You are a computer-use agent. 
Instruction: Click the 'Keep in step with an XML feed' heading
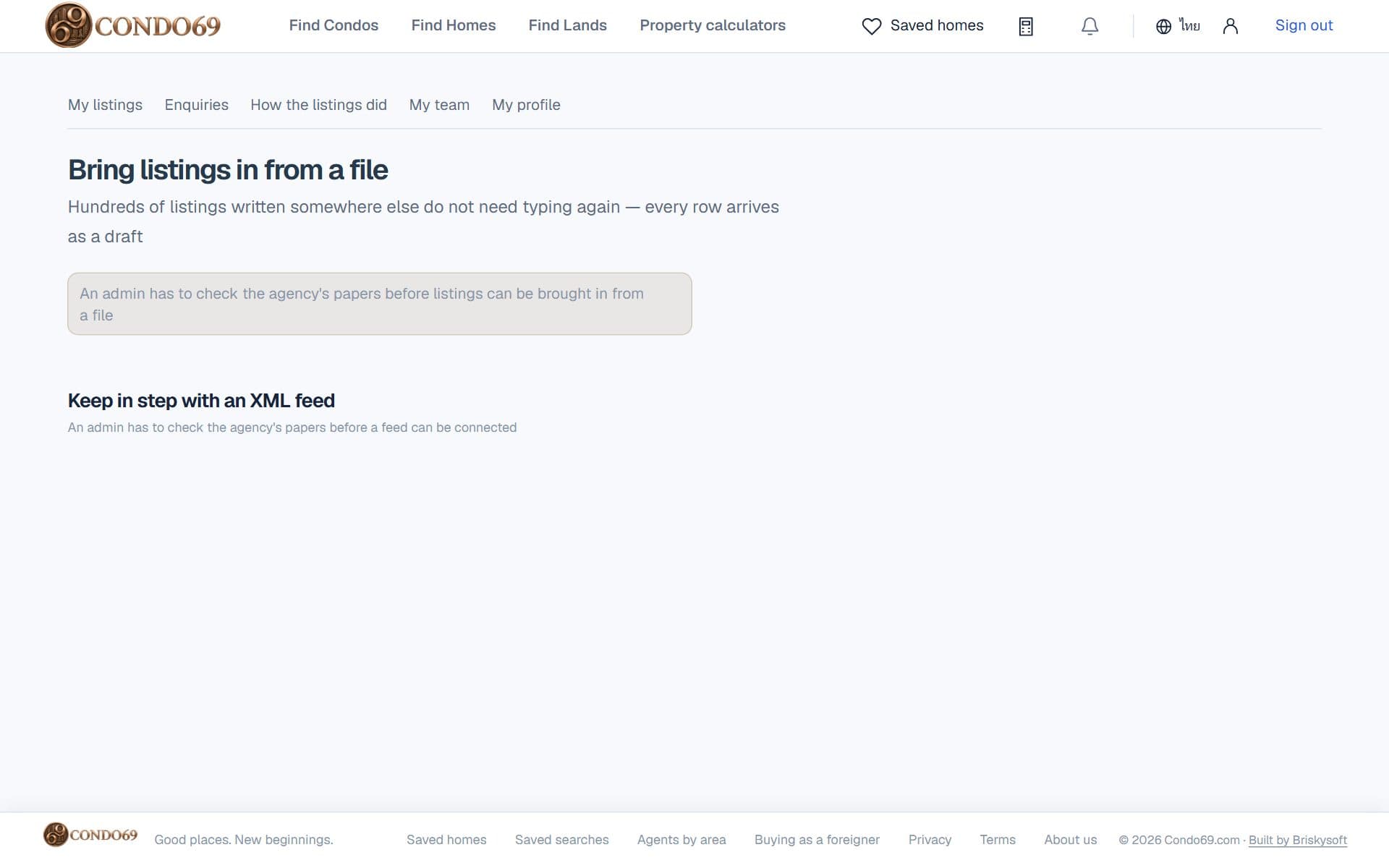click(x=201, y=401)
